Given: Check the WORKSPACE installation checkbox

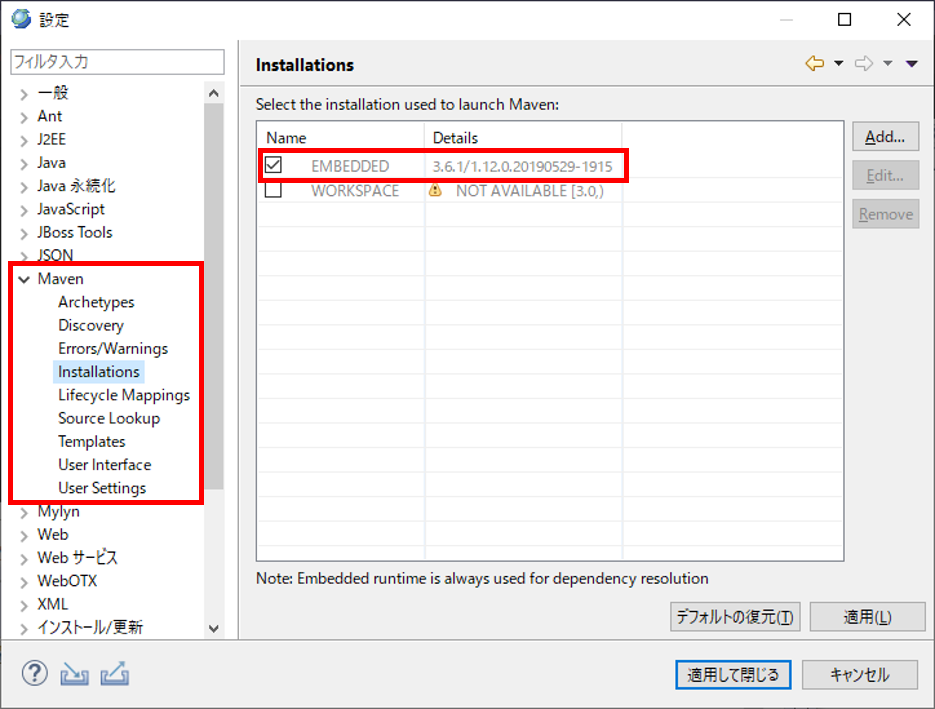Looking at the screenshot, I should [x=273, y=190].
